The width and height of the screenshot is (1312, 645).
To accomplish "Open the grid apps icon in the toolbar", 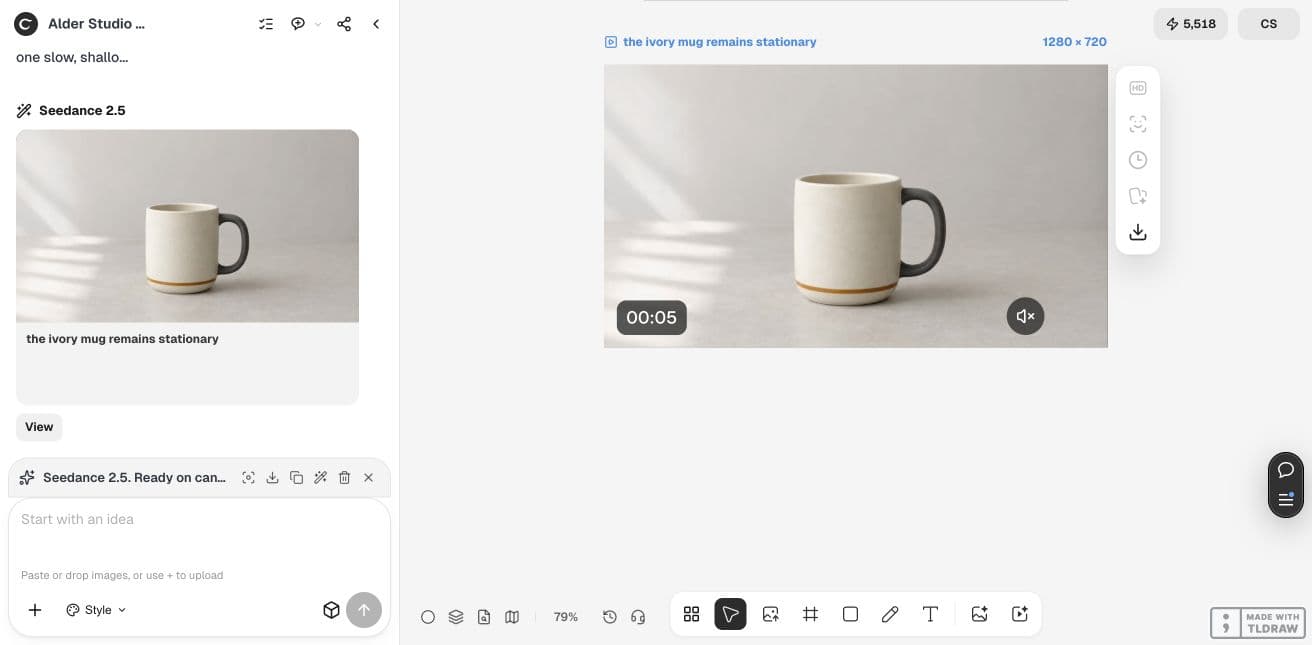I will coord(691,614).
